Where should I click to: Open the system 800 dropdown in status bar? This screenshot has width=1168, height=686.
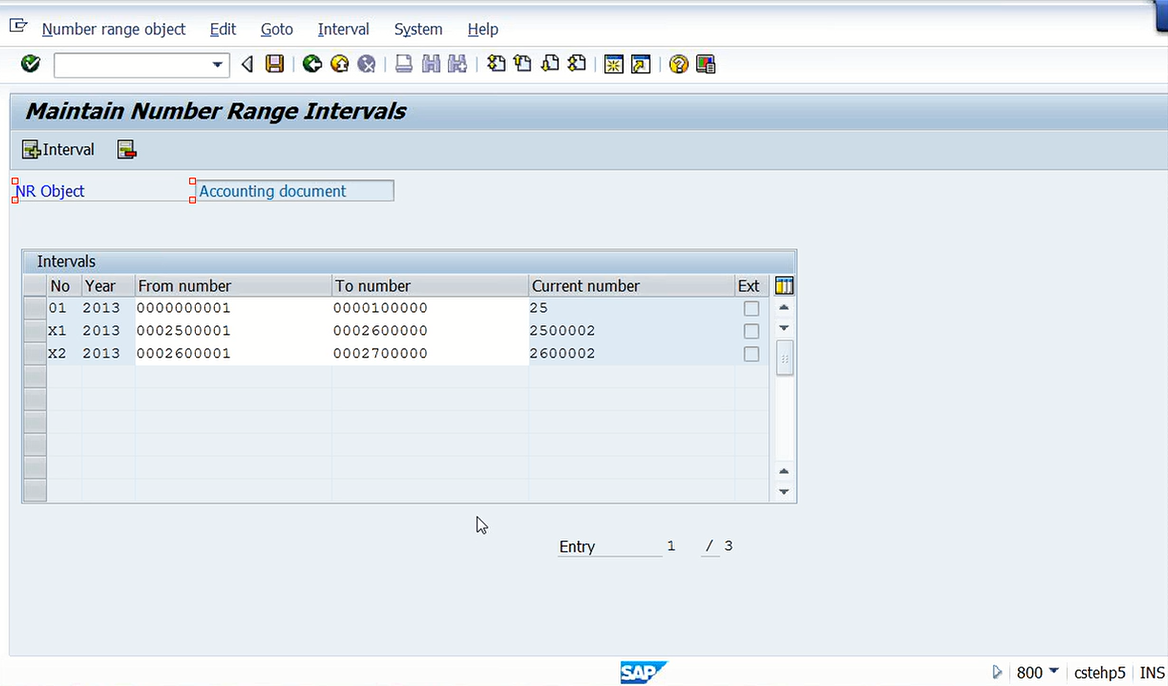(1053, 671)
